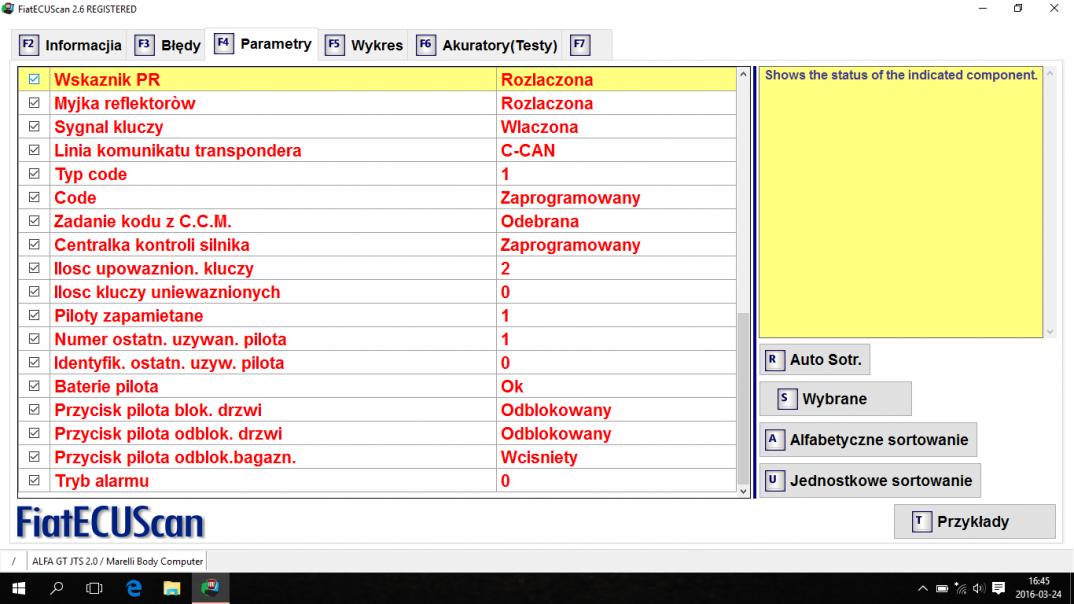This screenshot has height=604, width=1074.
Task: Uncheck the Piloty zapamietane checkbox
Action: (x=34, y=316)
